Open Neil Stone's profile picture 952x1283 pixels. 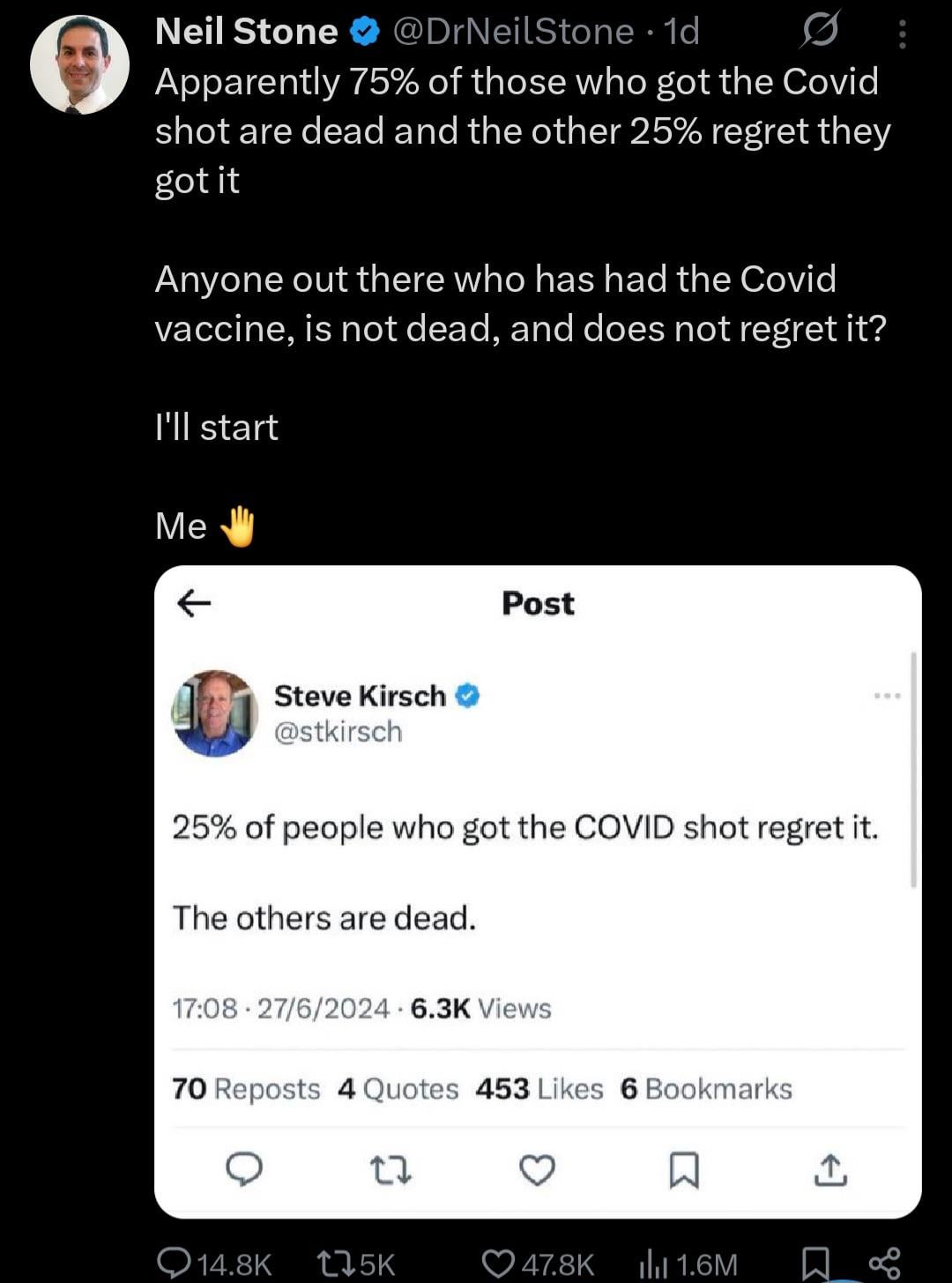coord(79,64)
